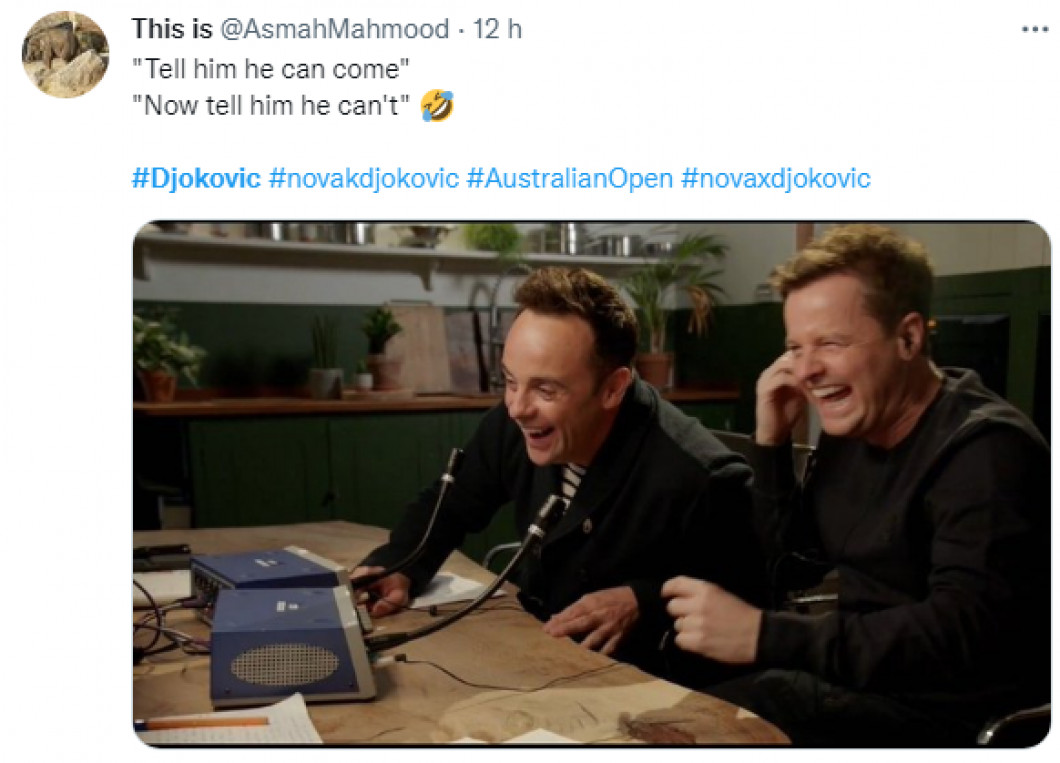Click the user's profile avatar picture
1060x763 pixels.
click(65, 55)
